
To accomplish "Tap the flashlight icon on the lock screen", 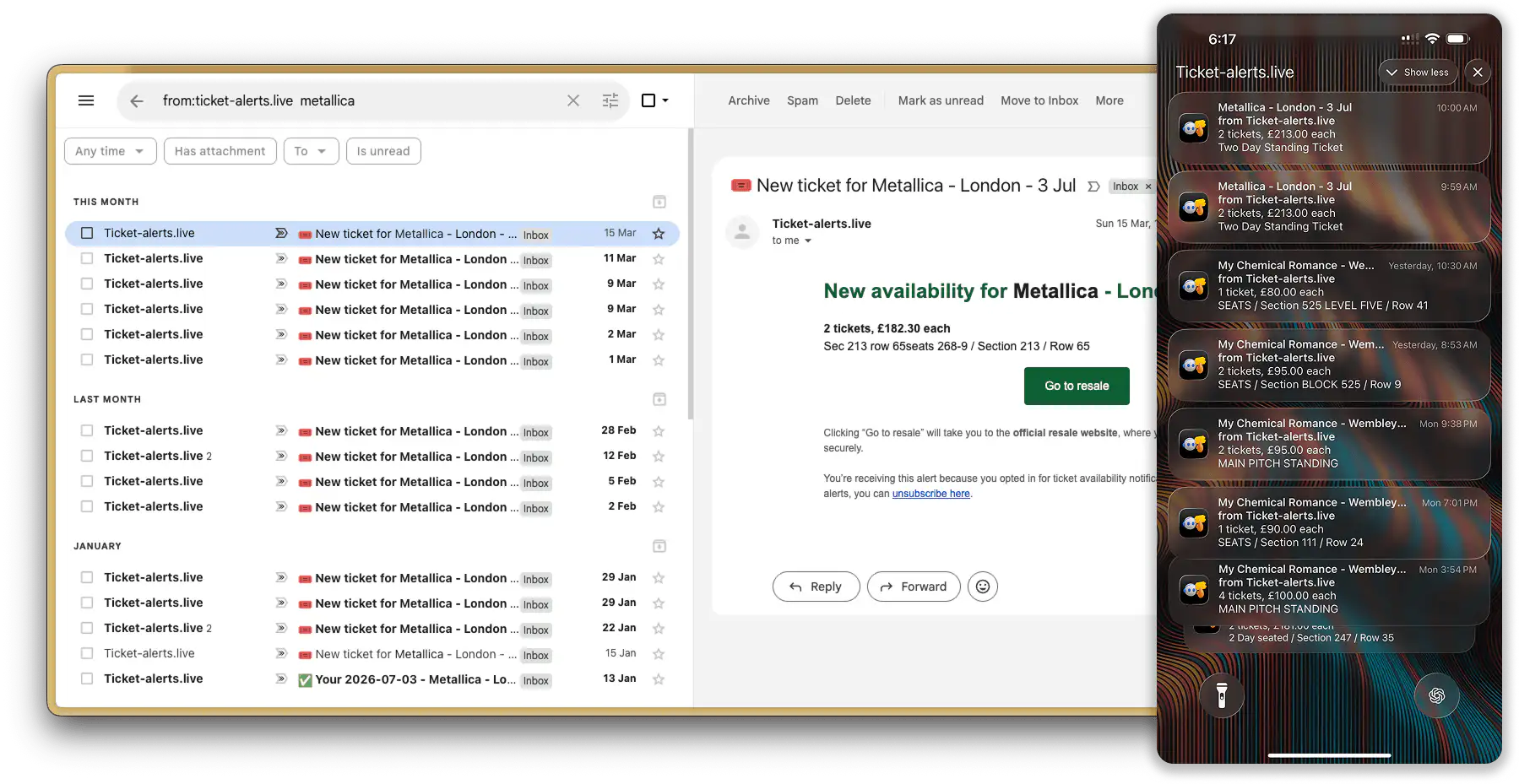I will click(1222, 695).
